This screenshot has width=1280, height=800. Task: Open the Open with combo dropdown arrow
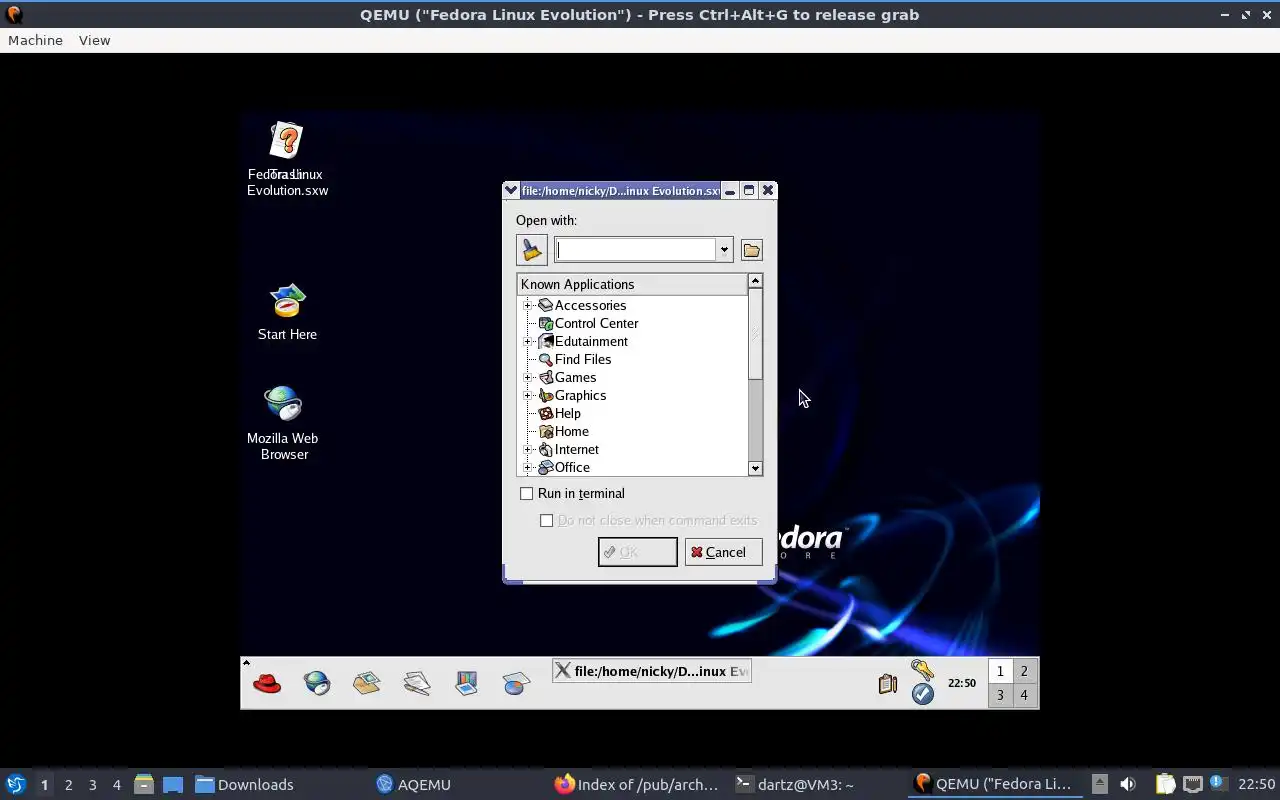pos(724,250)
